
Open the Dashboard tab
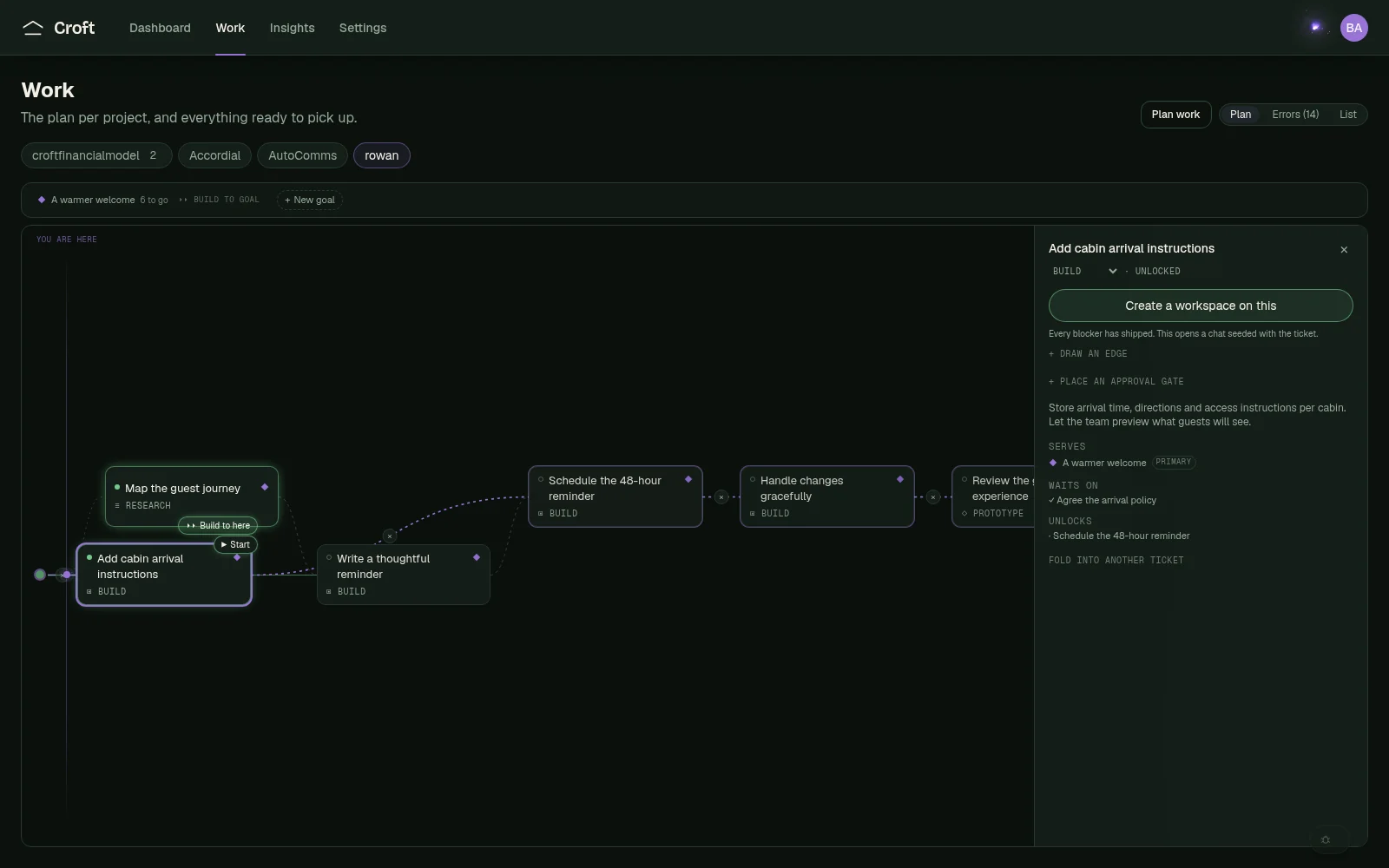pos(160,28)
